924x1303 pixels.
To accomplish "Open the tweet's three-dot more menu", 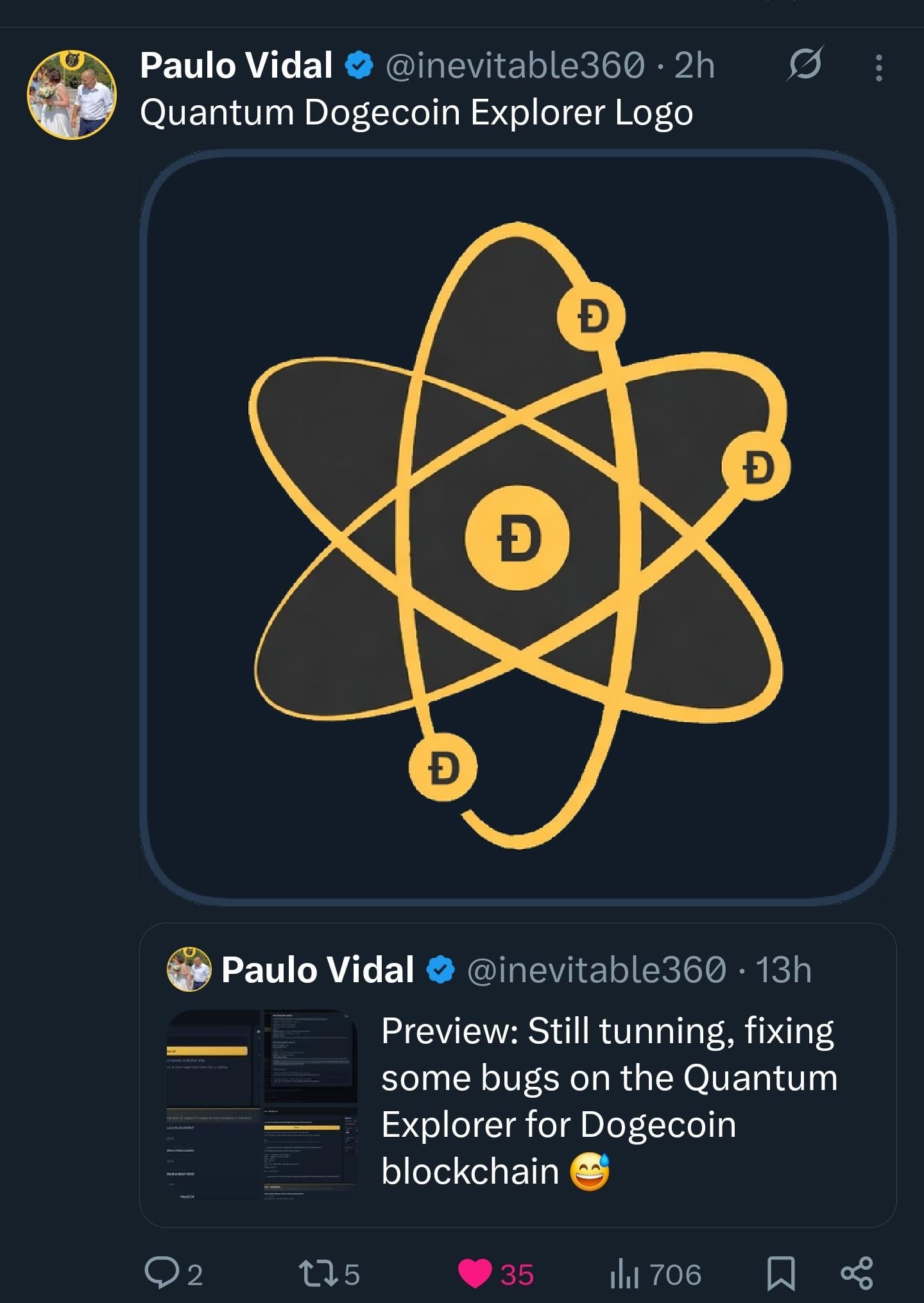I will coord(878,67).
